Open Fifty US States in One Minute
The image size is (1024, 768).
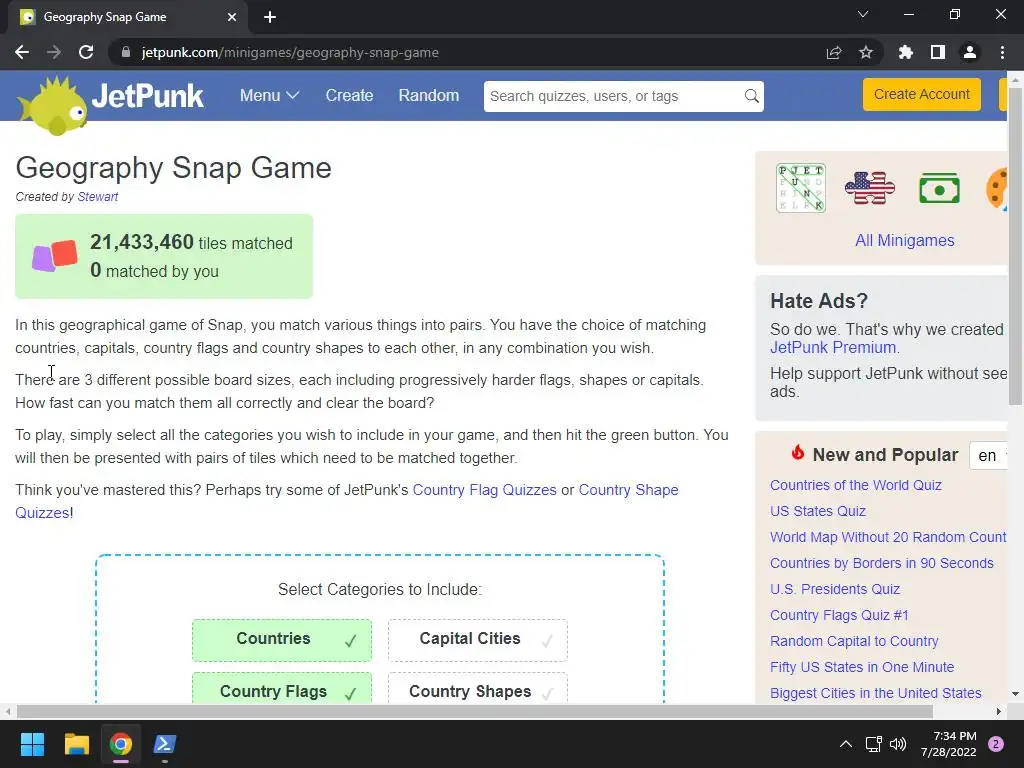click(862, 667)
